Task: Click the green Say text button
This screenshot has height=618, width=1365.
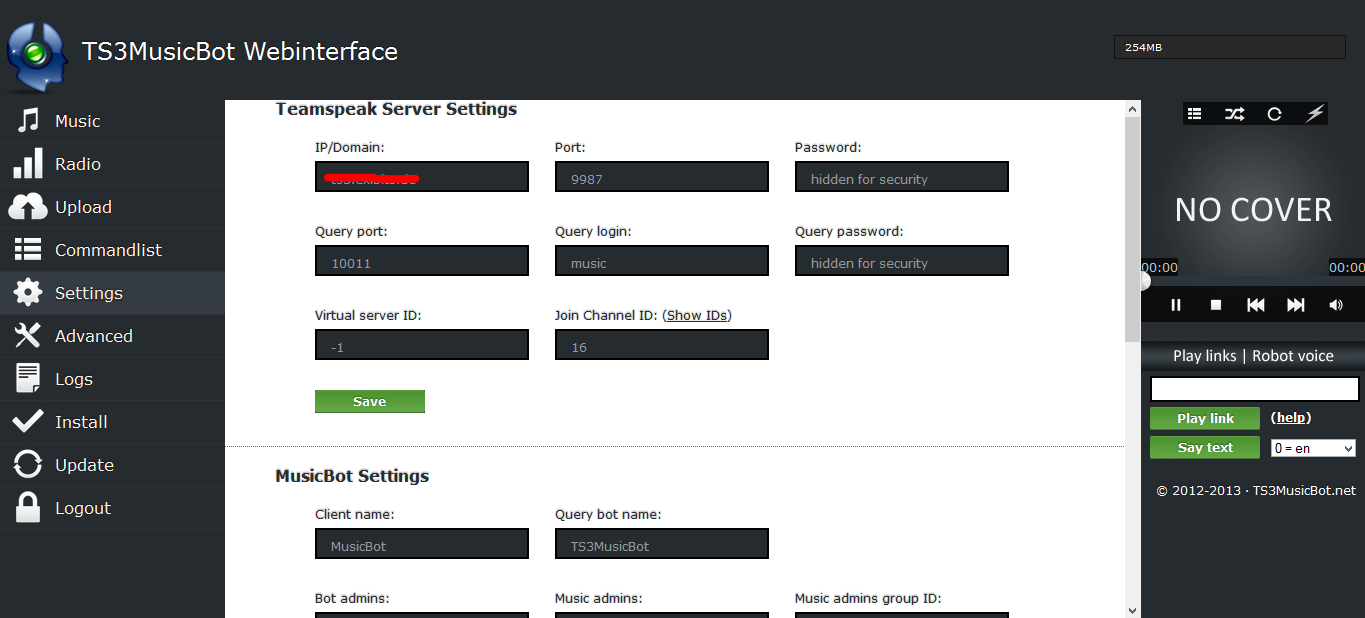Action: click(x=1205, y=447)
